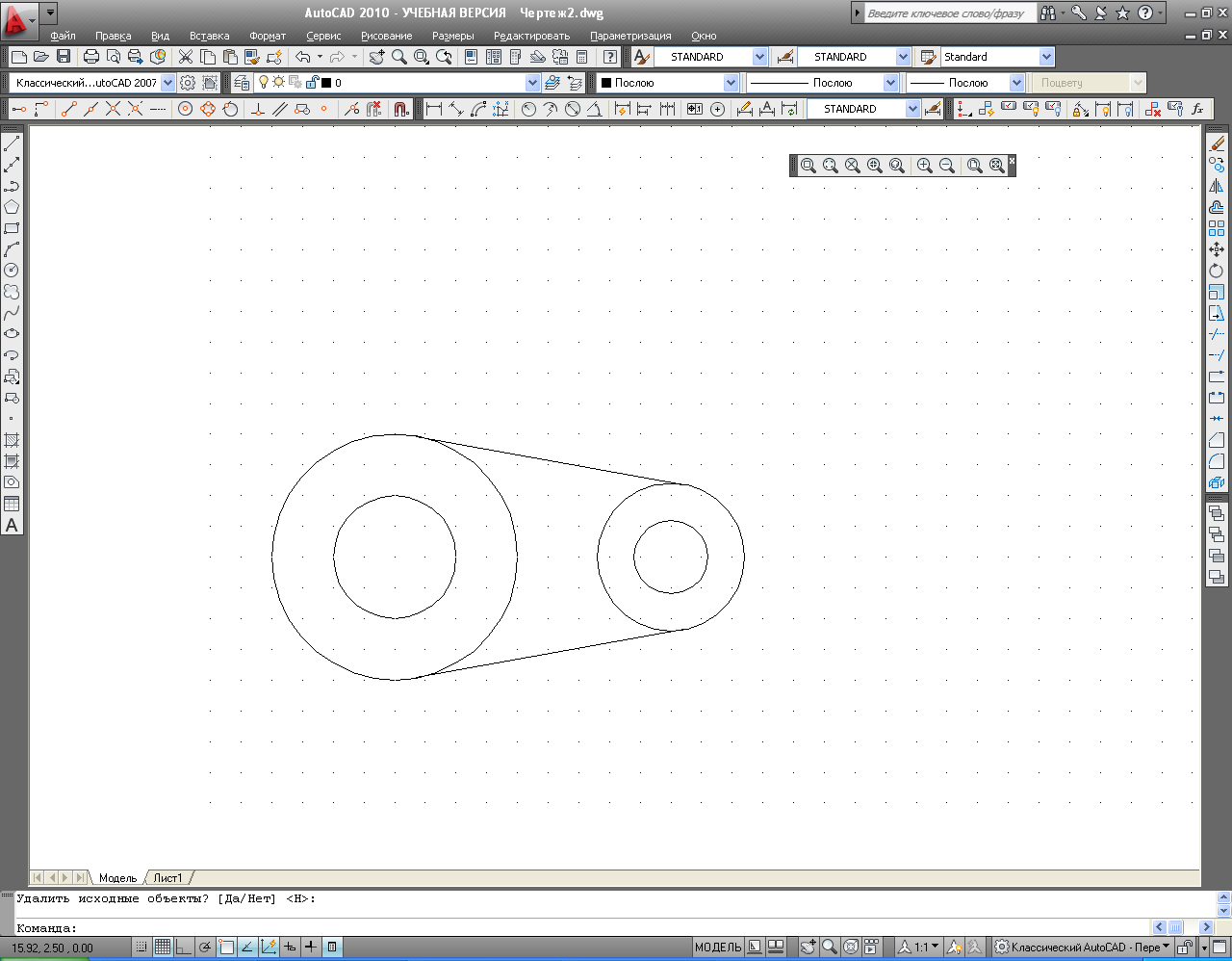Toggle the МОДЕЛЬ space button
The height and width of the screenshot is (961, 1232).
click(x=718, y=948)
